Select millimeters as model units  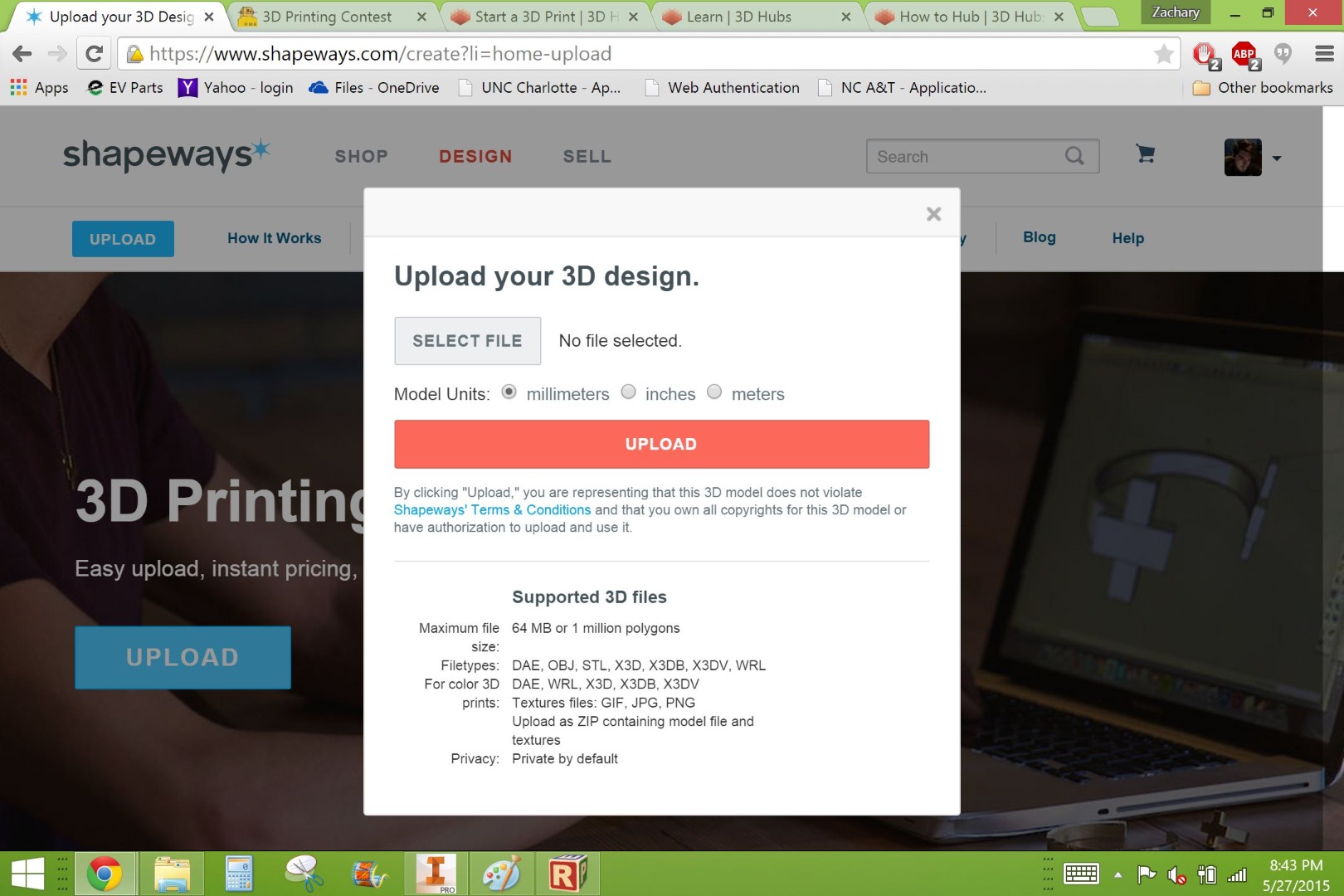[x=509, y=392]
